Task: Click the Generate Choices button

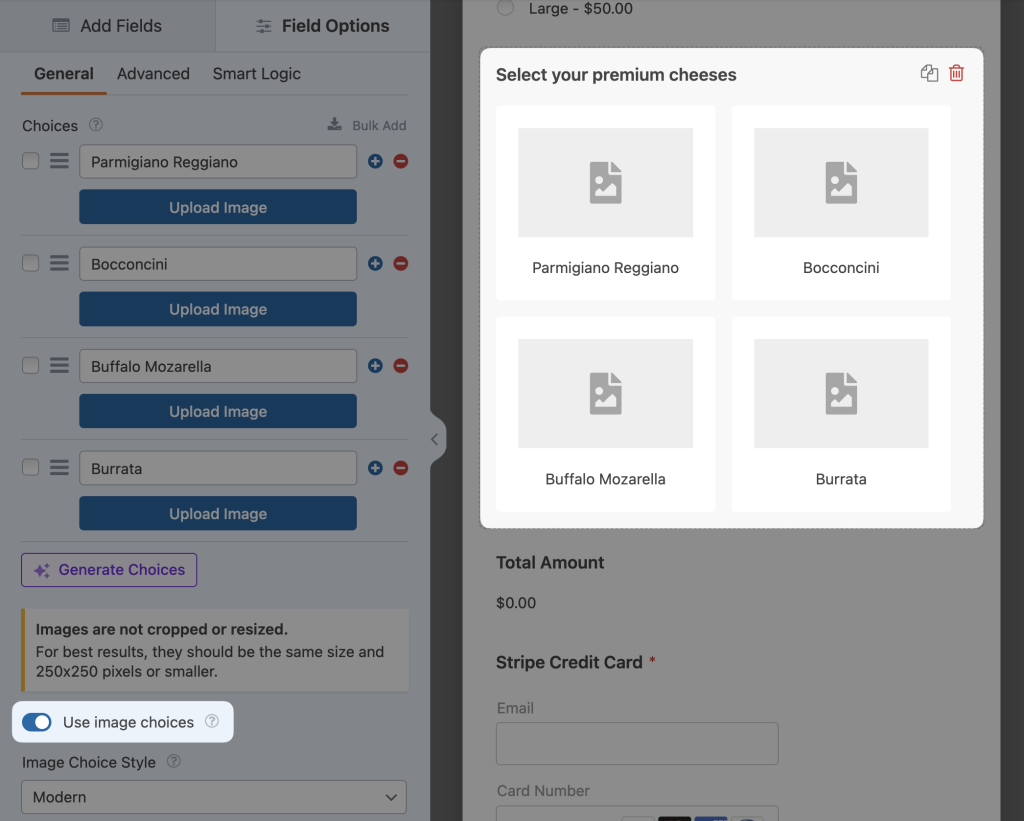Action: click(108, 569)
